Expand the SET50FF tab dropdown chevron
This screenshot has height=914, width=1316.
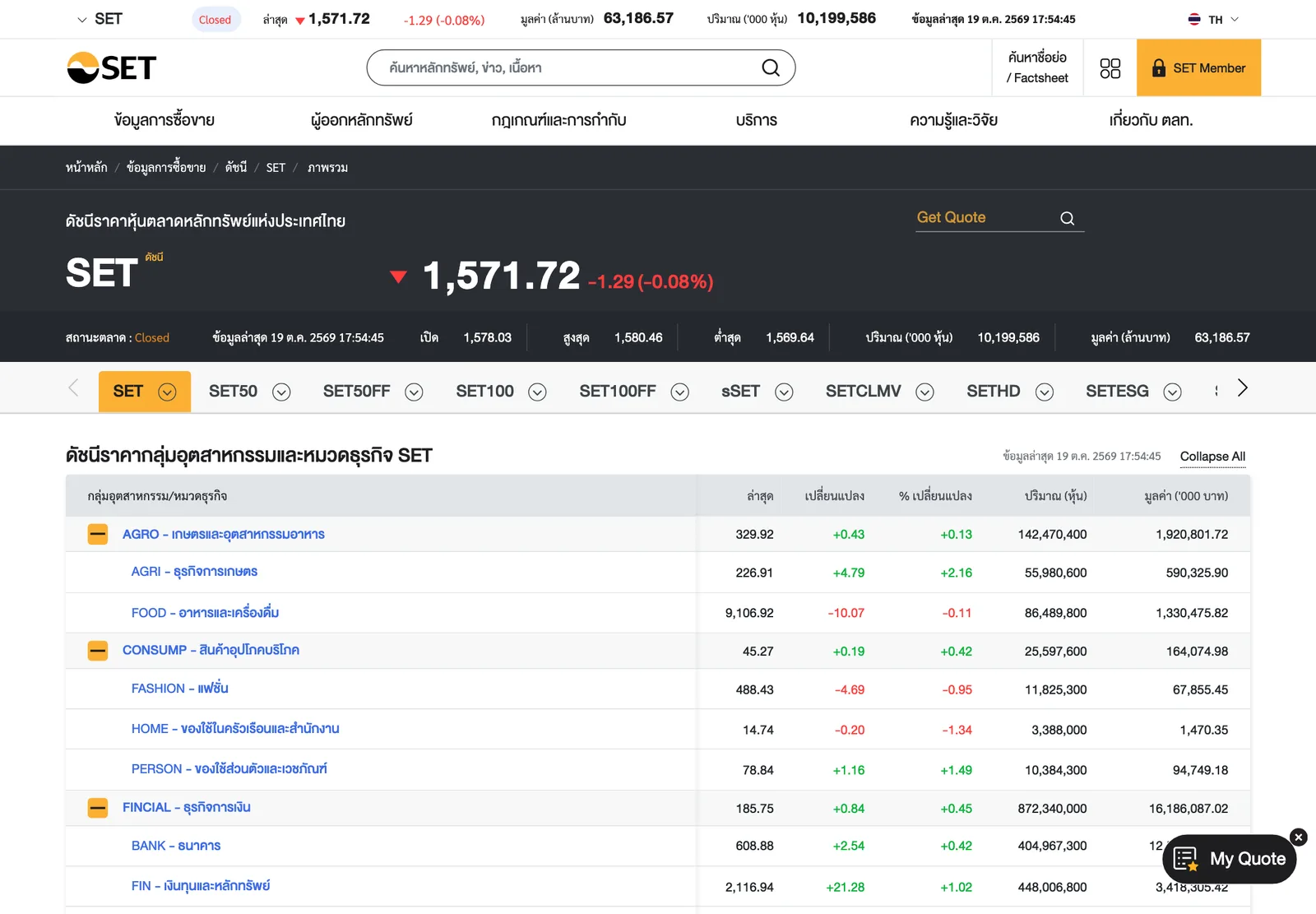point(414,392)
